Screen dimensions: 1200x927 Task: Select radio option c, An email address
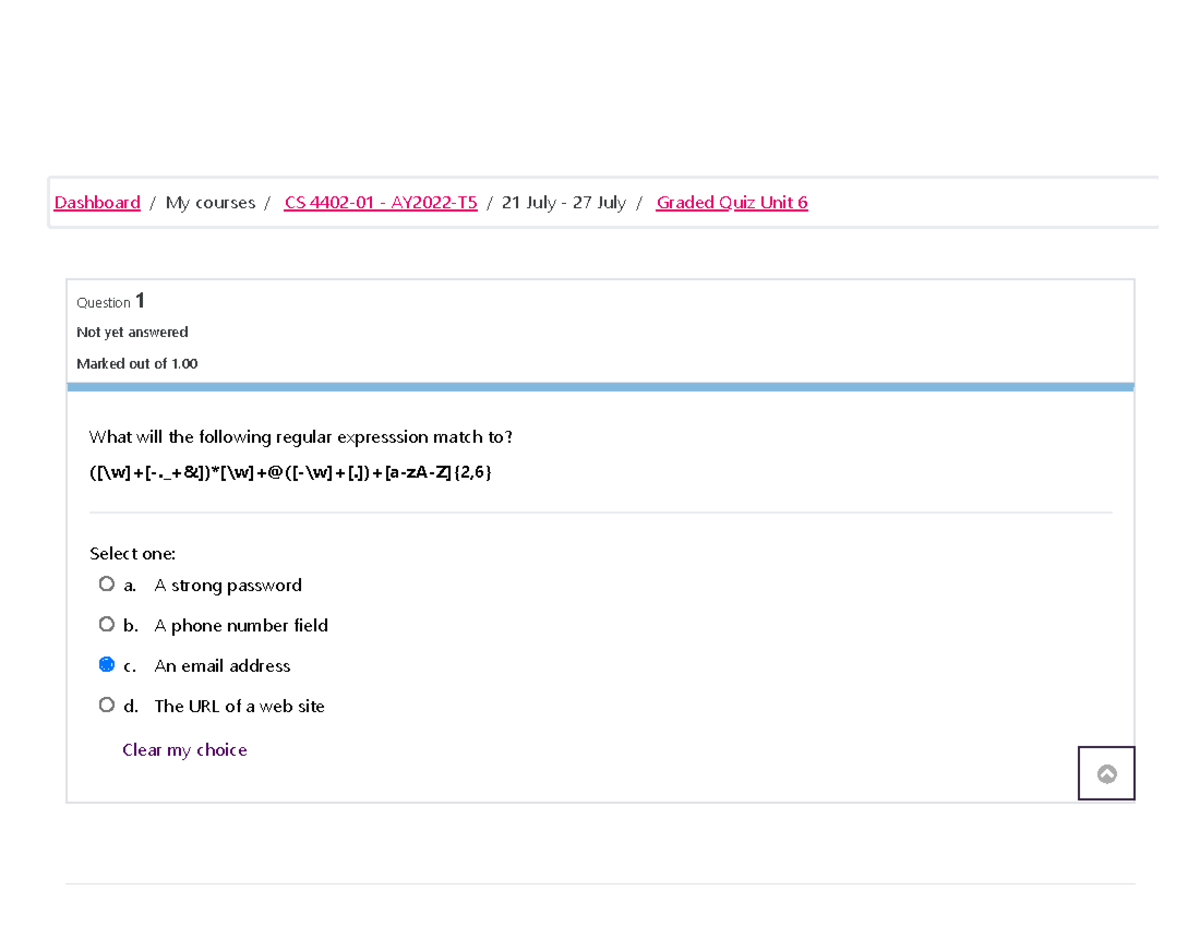click(x=107, y=664)
